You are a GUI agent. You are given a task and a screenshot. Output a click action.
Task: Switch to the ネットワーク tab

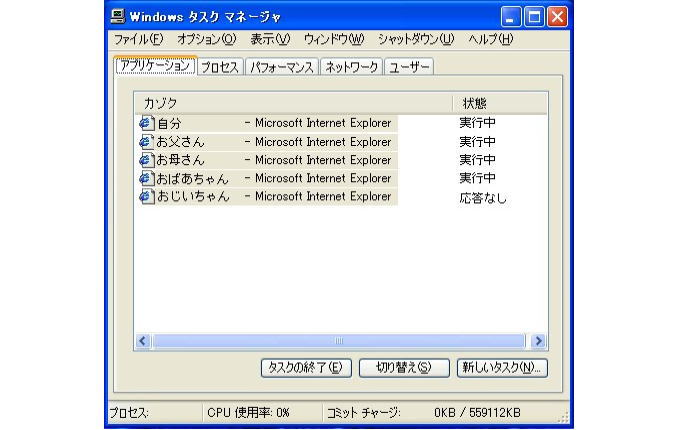click(352, 67)
